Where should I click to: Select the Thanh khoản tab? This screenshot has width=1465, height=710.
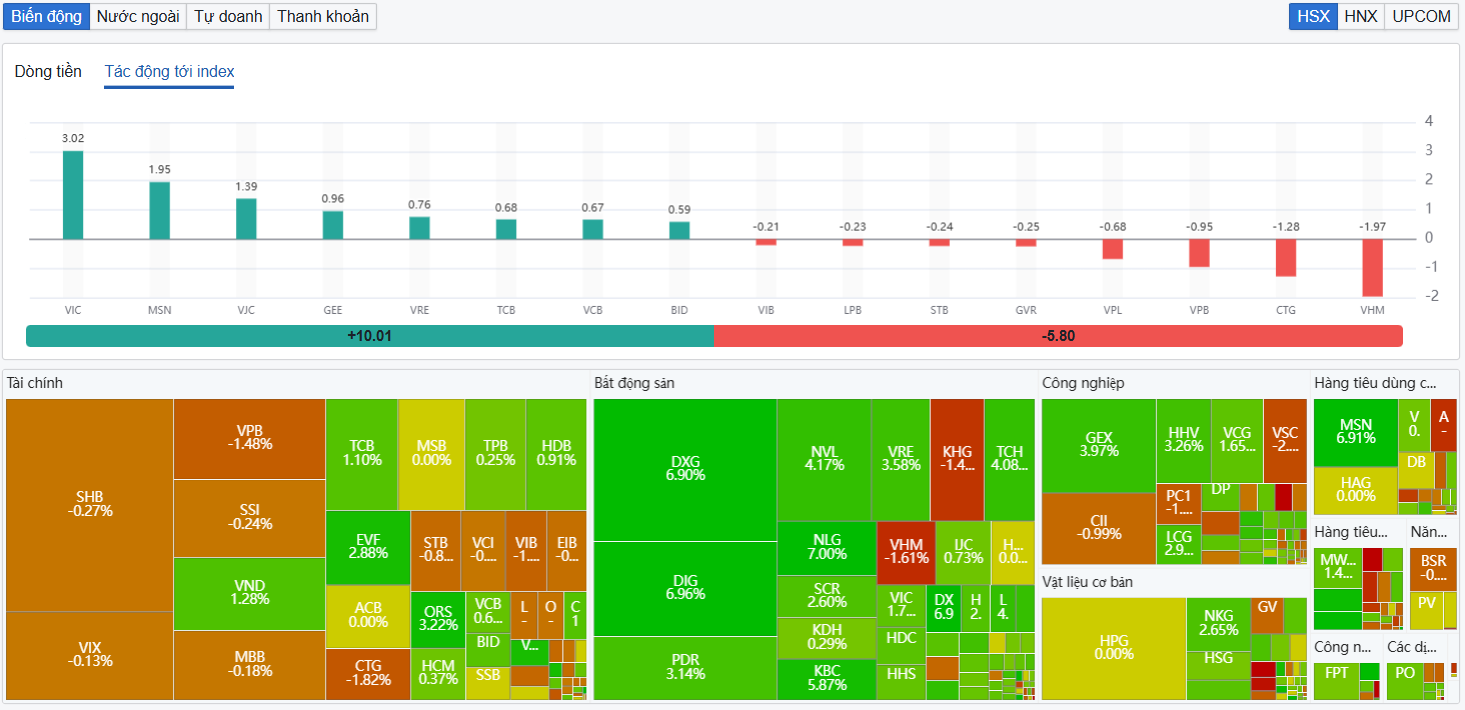pyautogui.click(x=323, y=16)
